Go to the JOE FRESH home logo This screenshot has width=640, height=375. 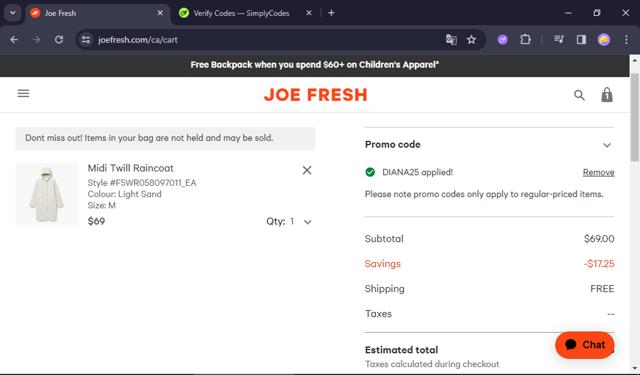316,95
